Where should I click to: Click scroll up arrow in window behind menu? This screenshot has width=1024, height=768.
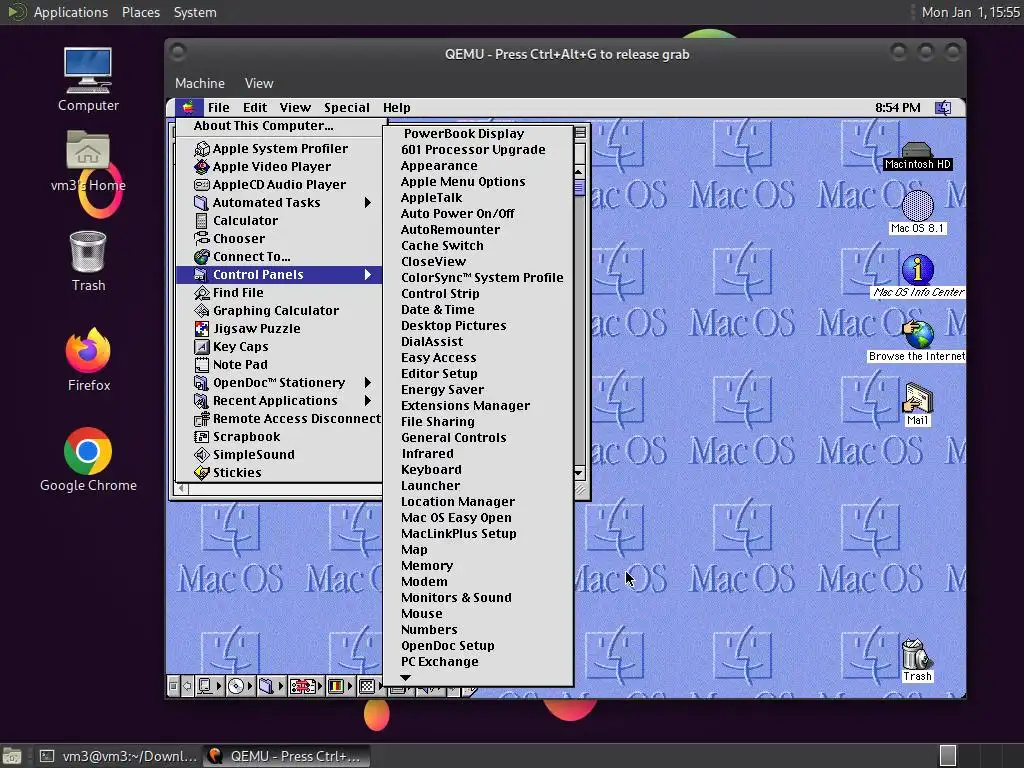point(579,172)
